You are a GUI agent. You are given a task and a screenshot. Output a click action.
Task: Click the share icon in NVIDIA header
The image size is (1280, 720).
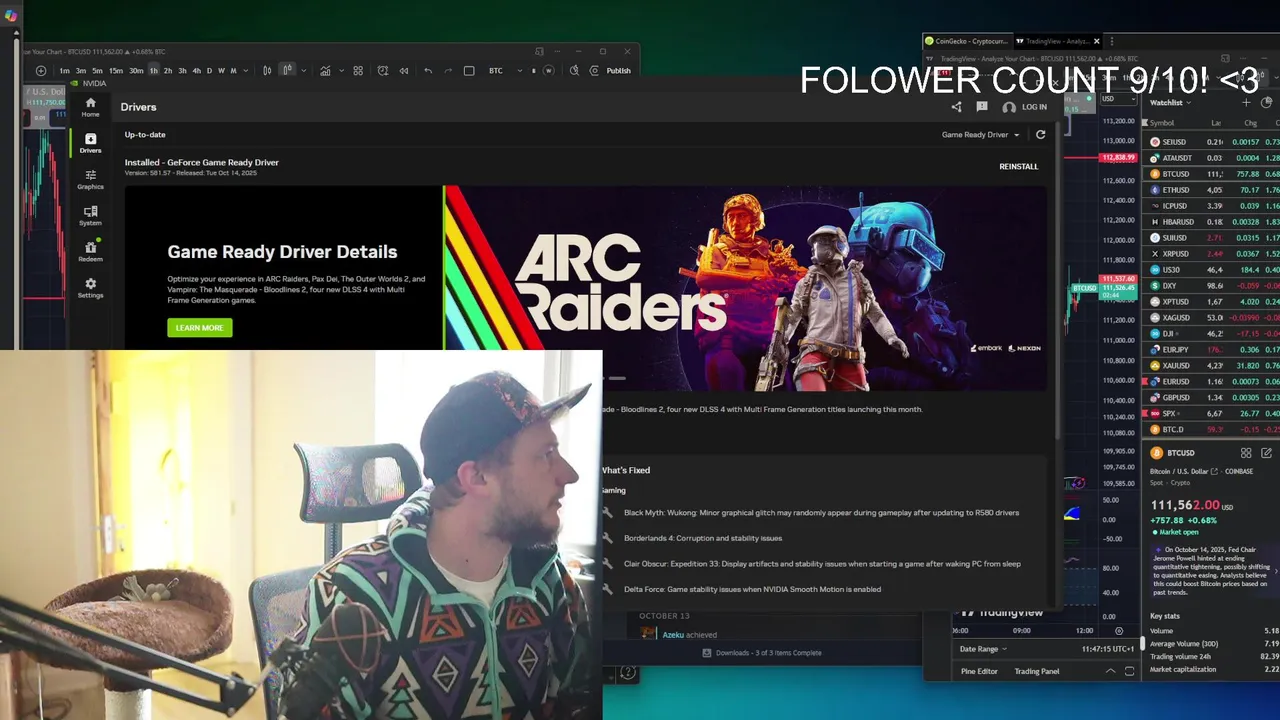(x=956, y=107)
